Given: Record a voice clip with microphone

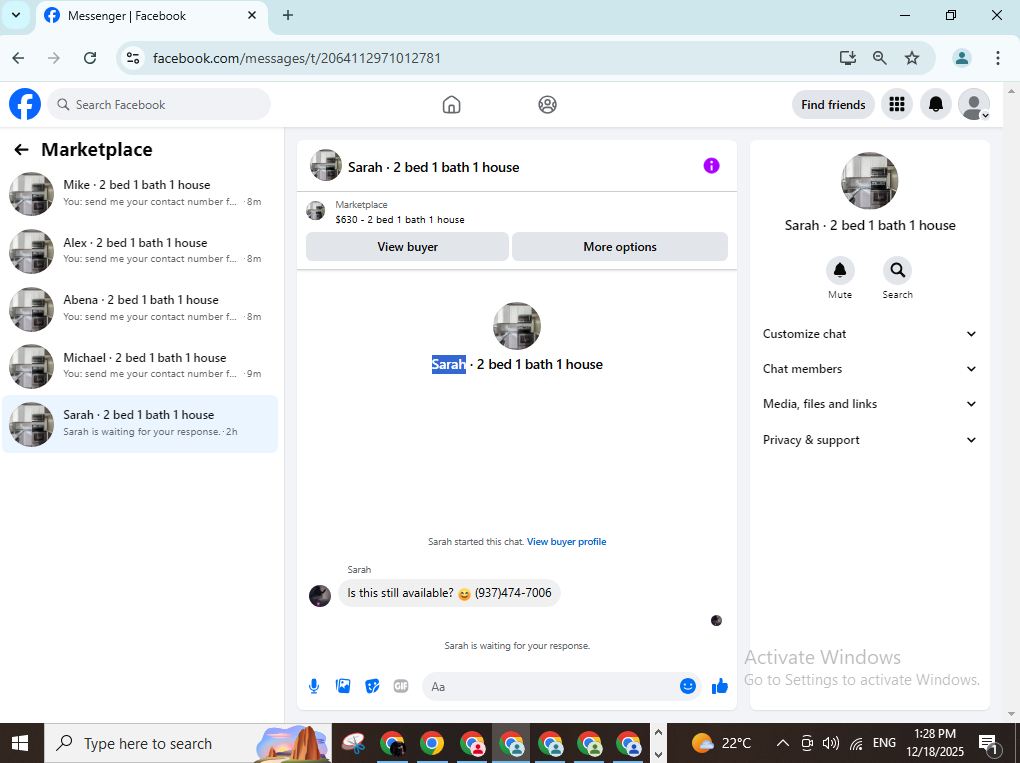Looking at the screenshot, I should coord(314,686).
